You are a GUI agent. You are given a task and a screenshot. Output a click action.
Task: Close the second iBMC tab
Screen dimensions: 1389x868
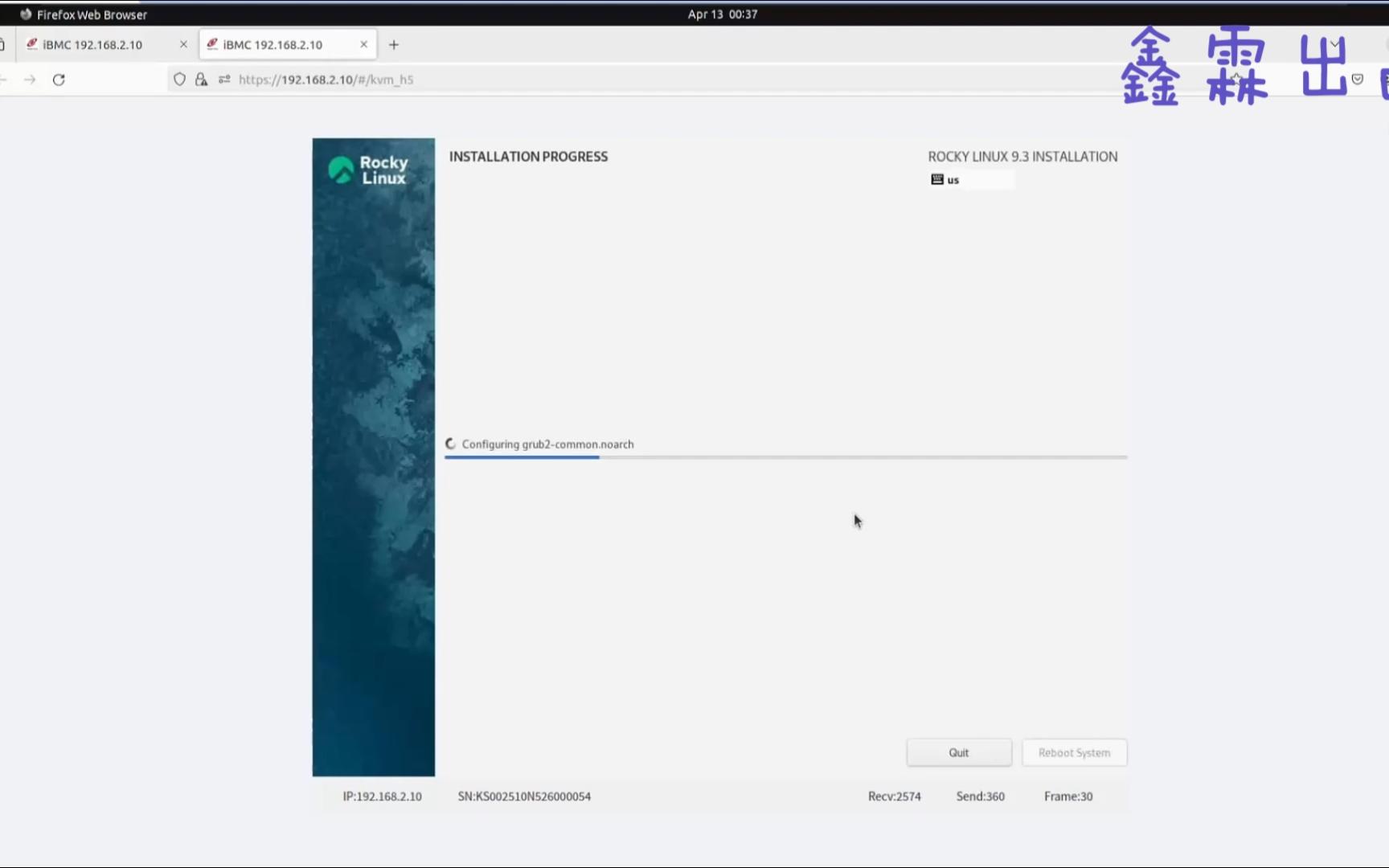(363, 45)
